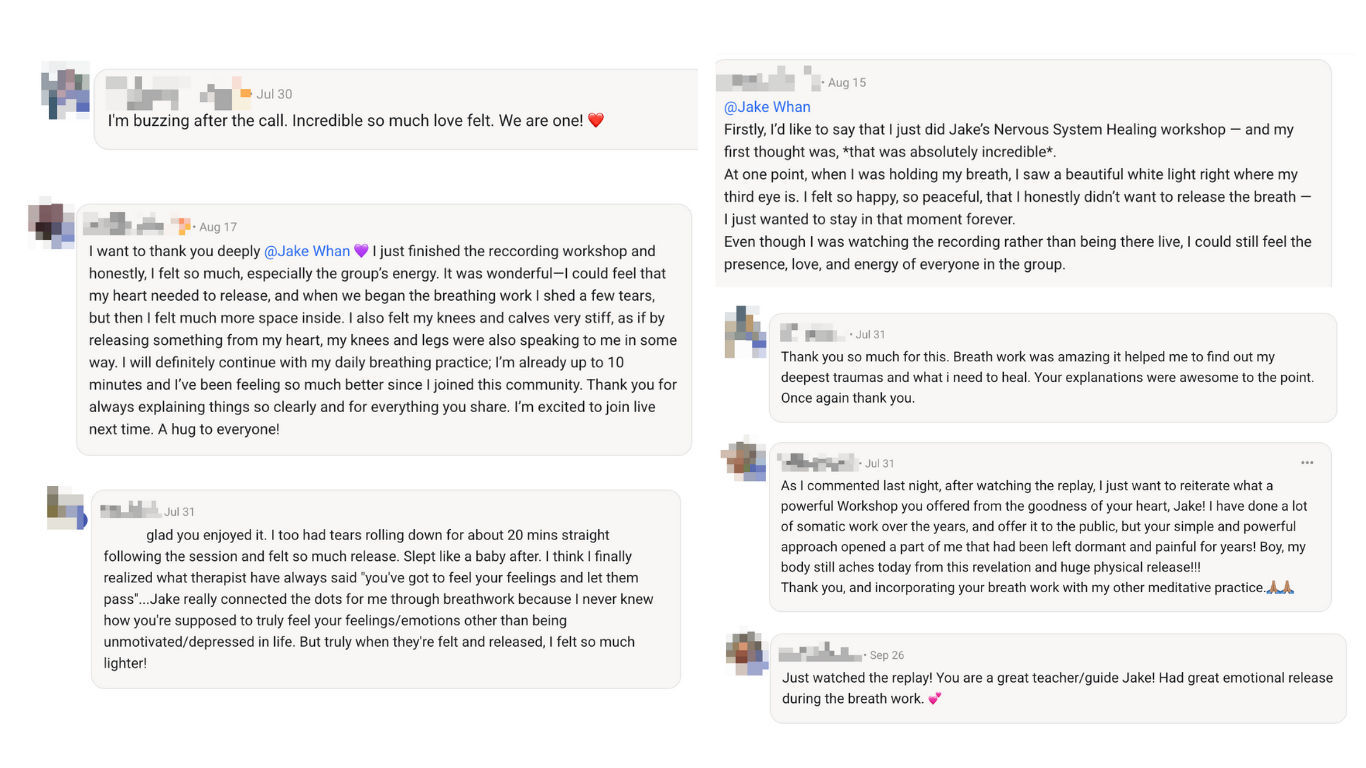Viewport: 1366px width, 768px height.
Task: Open the Aug 17 timestamp link
Action: (x=218, y=227)
